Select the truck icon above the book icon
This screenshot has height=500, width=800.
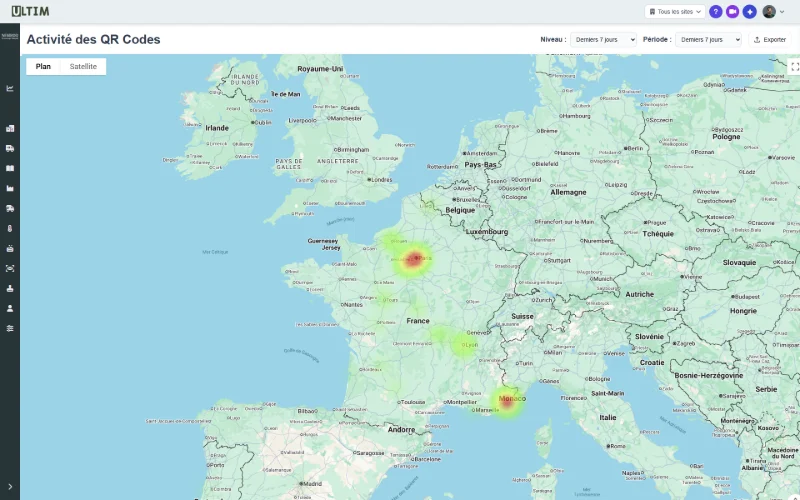(x=10, y=148)
